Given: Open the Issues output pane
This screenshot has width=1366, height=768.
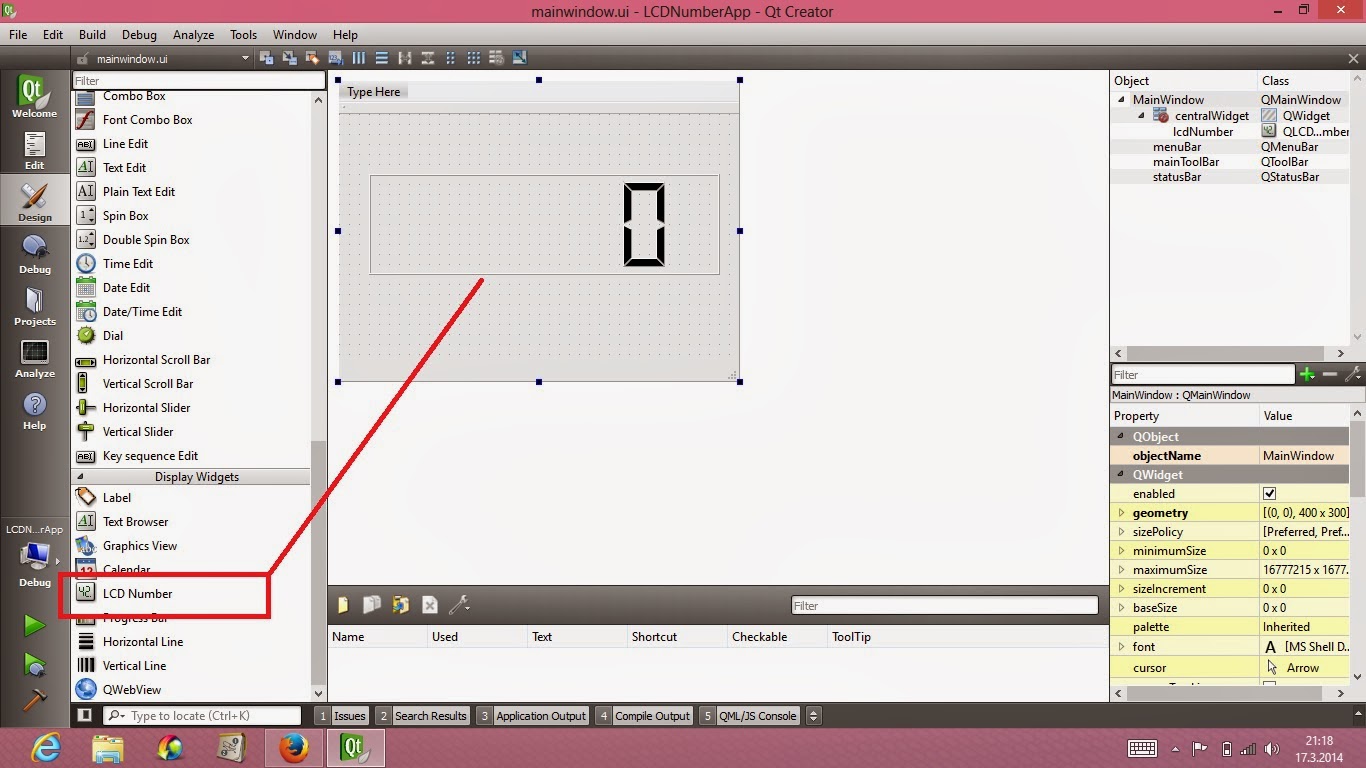Looking at the screenshot, I should (342, 715).
